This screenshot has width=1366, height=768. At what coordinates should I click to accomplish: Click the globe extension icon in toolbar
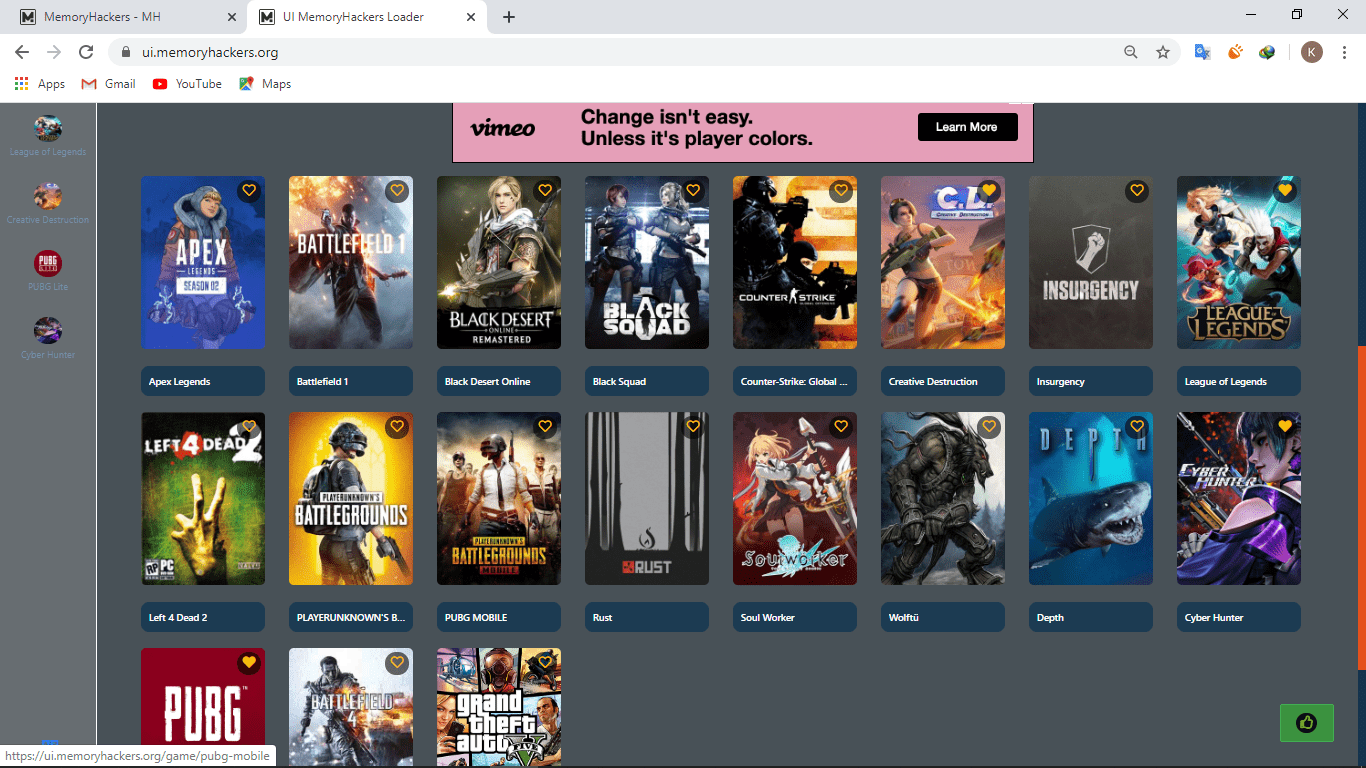click(1267, 52)
